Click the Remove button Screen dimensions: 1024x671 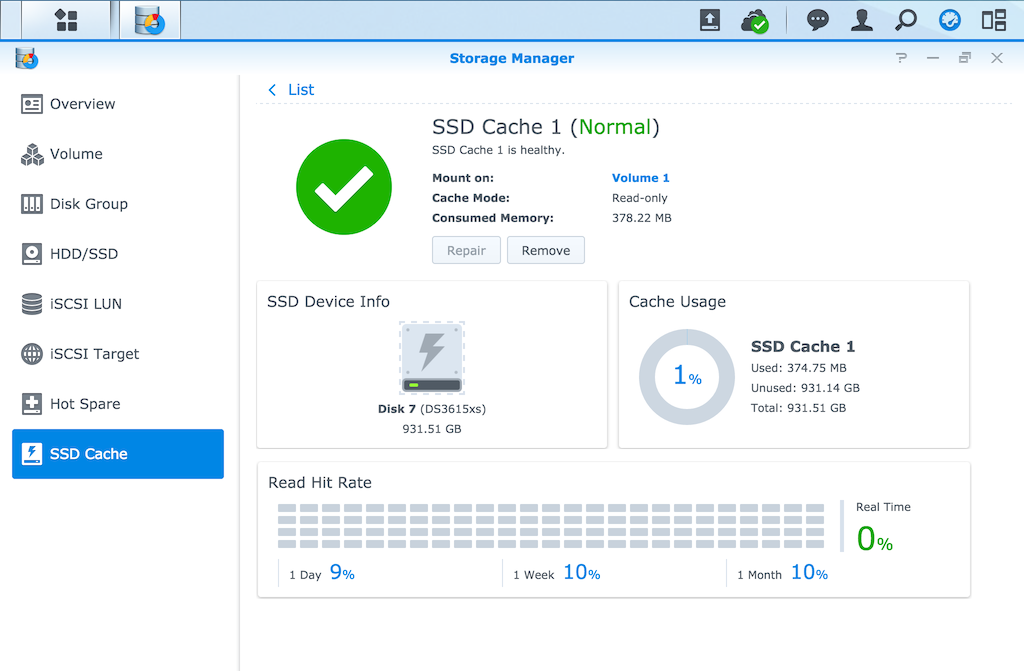point(546,250)
